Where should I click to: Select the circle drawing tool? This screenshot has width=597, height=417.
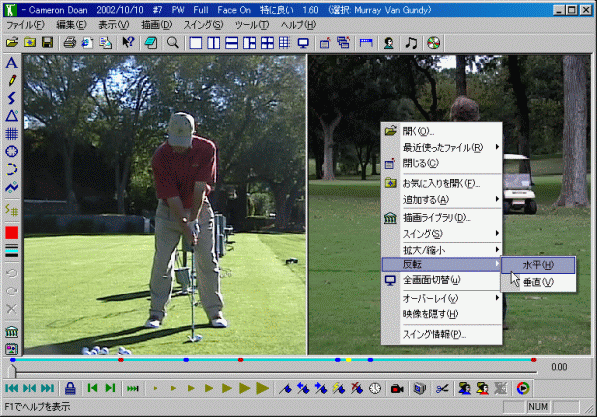11,152
